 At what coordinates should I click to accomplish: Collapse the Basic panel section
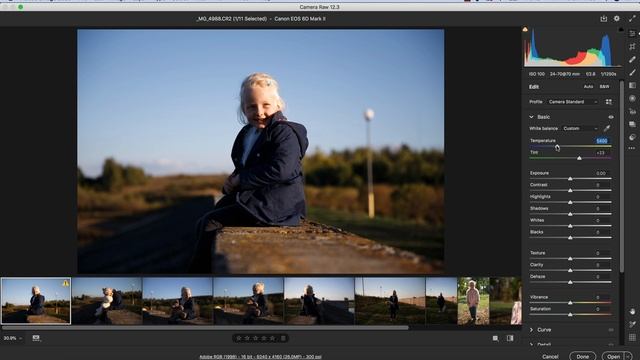[x=531, y=117]
